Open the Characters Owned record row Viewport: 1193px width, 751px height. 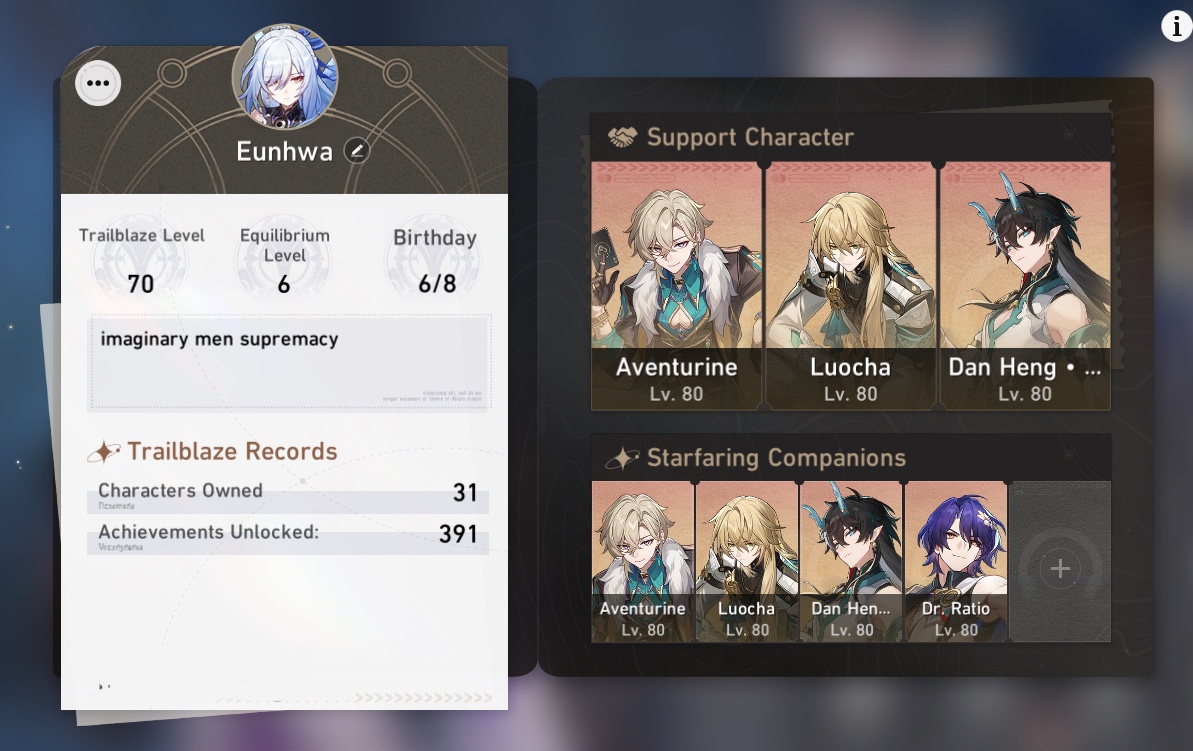point(288,495)
